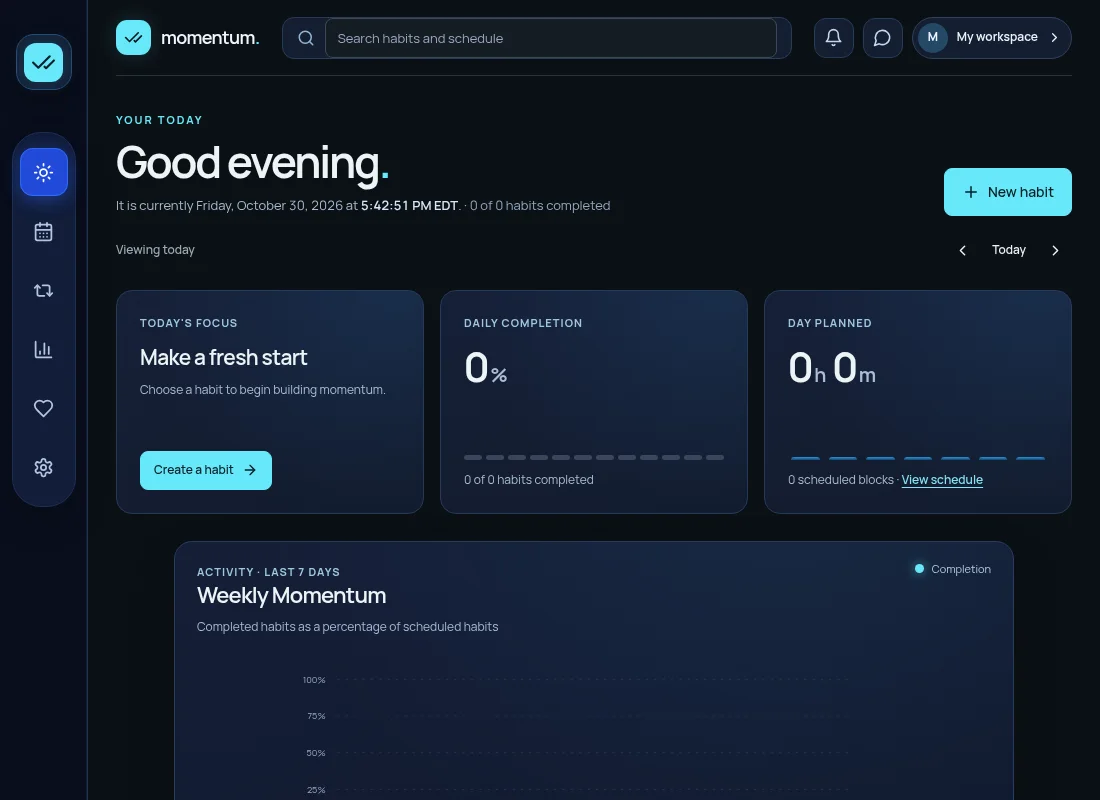1100x800 pixels.
Task: Click the YOUR TODAY label
Action: point(159,120)
